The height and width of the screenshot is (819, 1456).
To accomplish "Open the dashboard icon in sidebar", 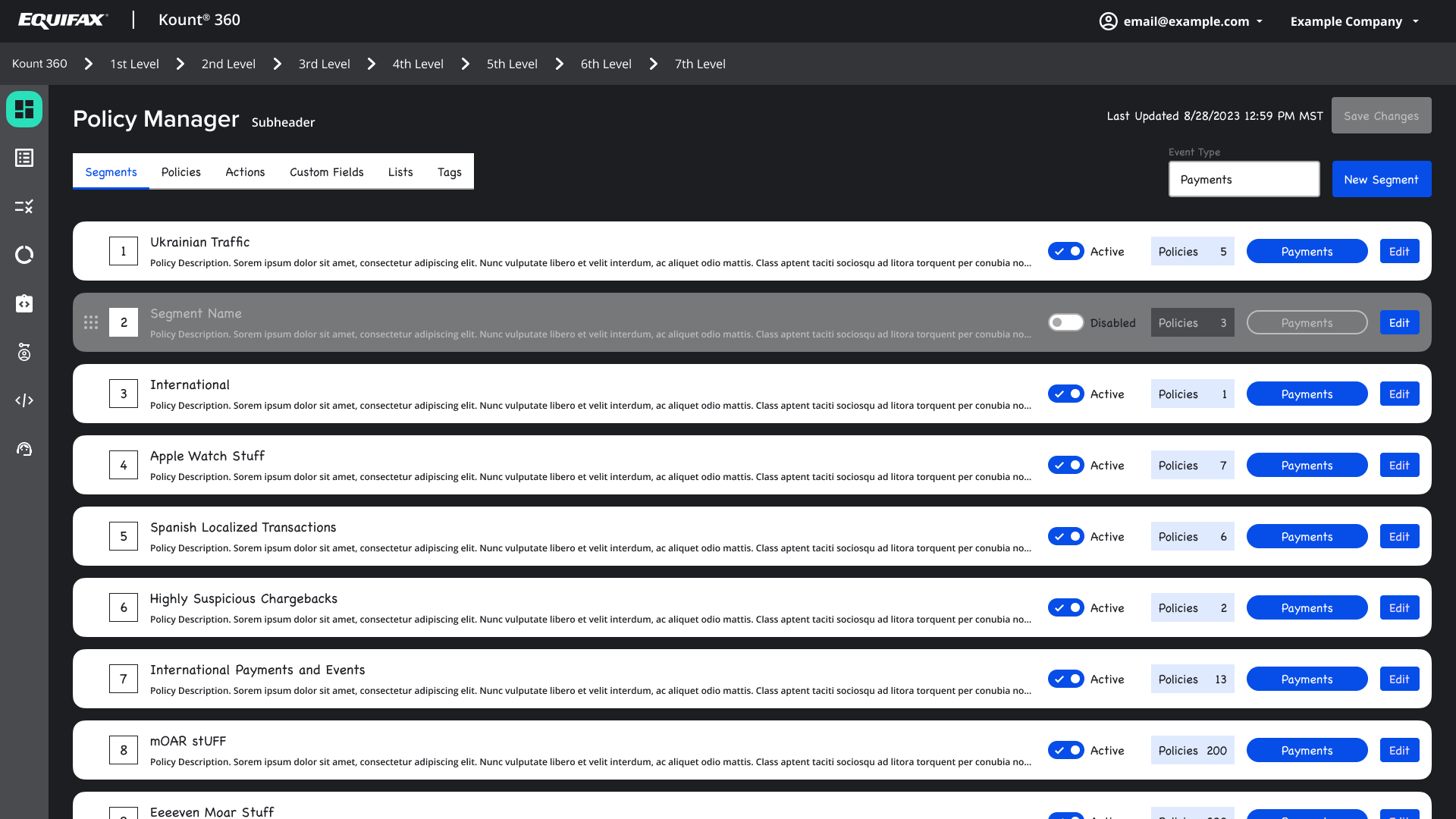I will 24,109.
